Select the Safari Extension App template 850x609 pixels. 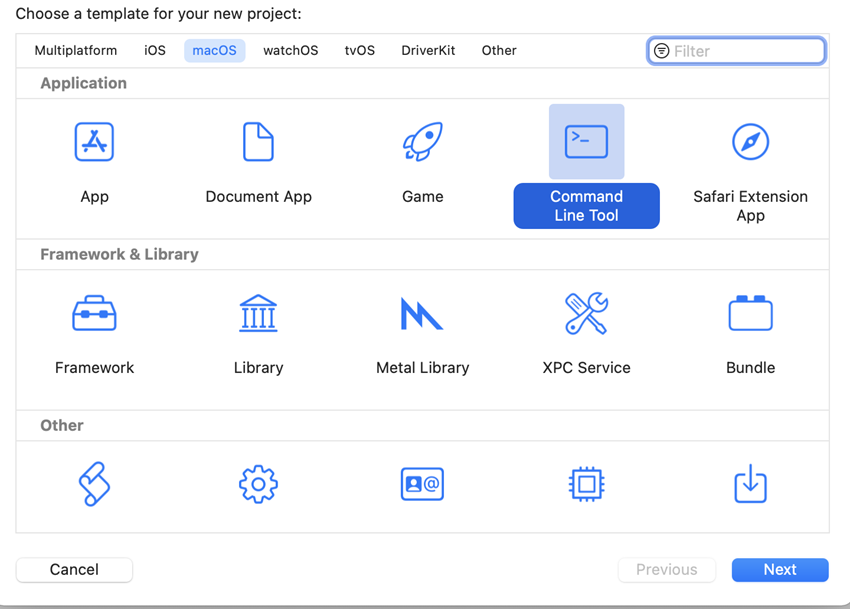(x=750, y=141)
